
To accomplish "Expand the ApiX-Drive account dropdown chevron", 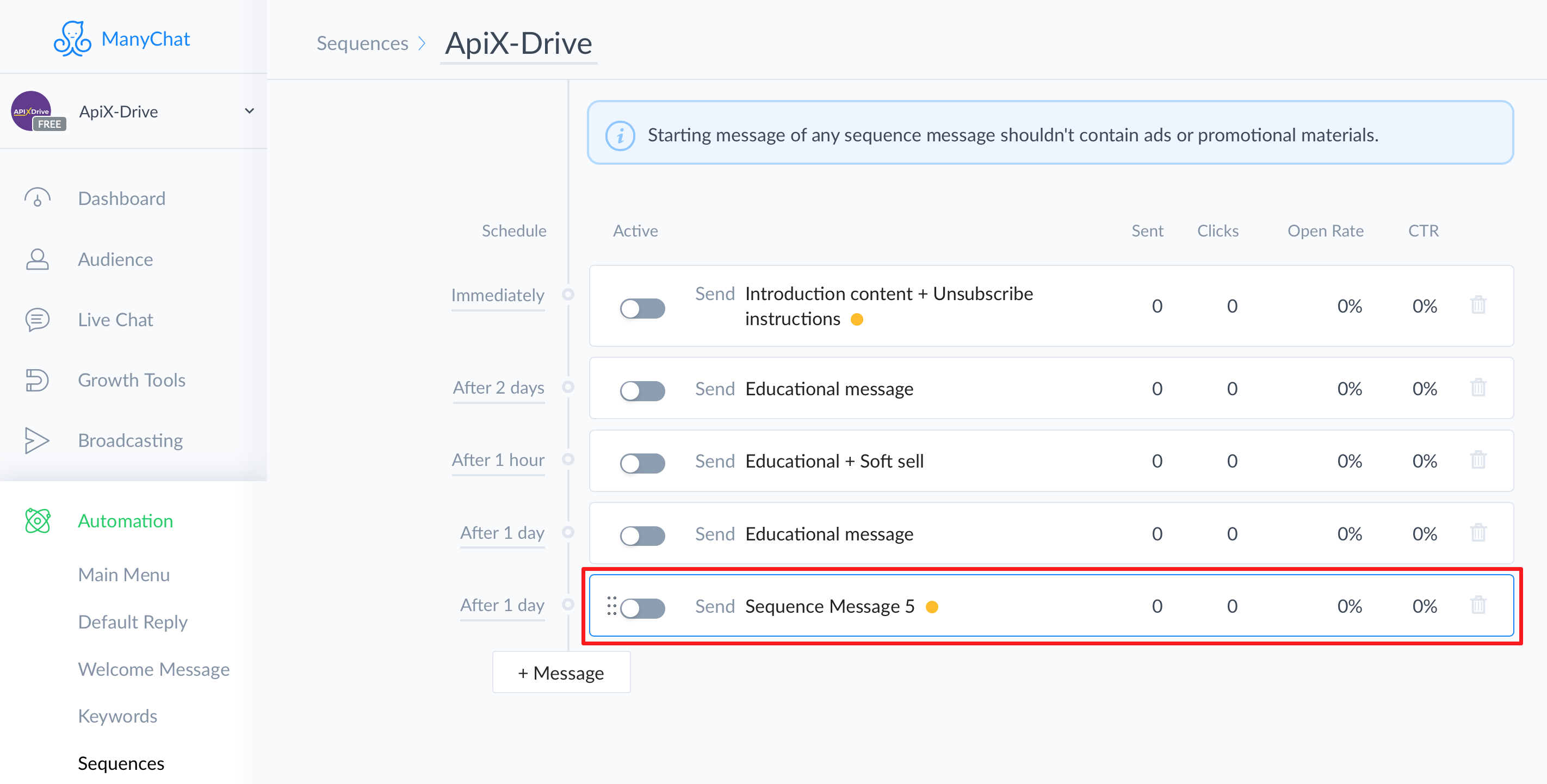I will point(249,111).
